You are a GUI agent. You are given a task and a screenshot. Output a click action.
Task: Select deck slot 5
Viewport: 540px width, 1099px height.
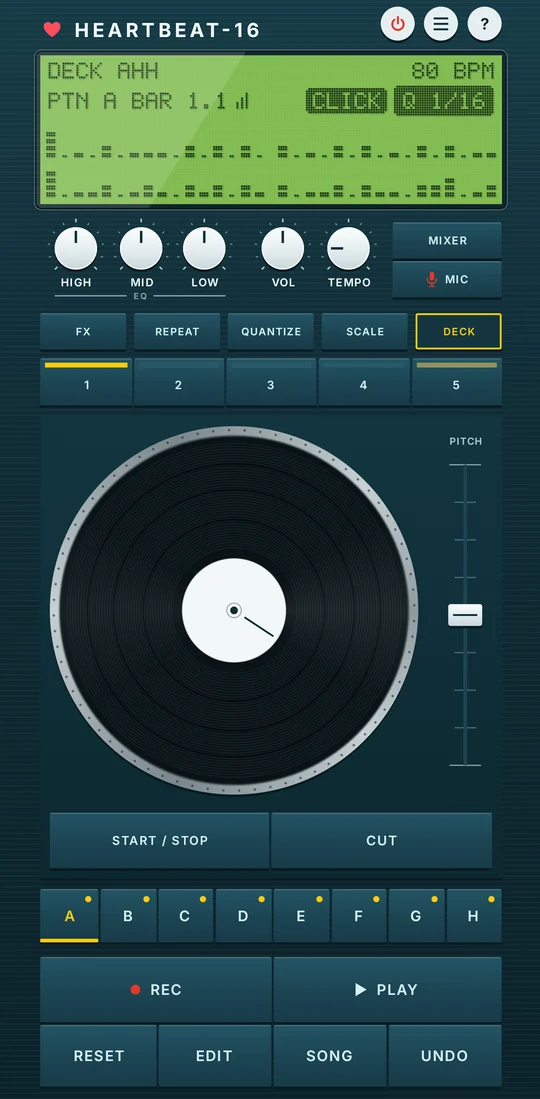click(457, 383)
